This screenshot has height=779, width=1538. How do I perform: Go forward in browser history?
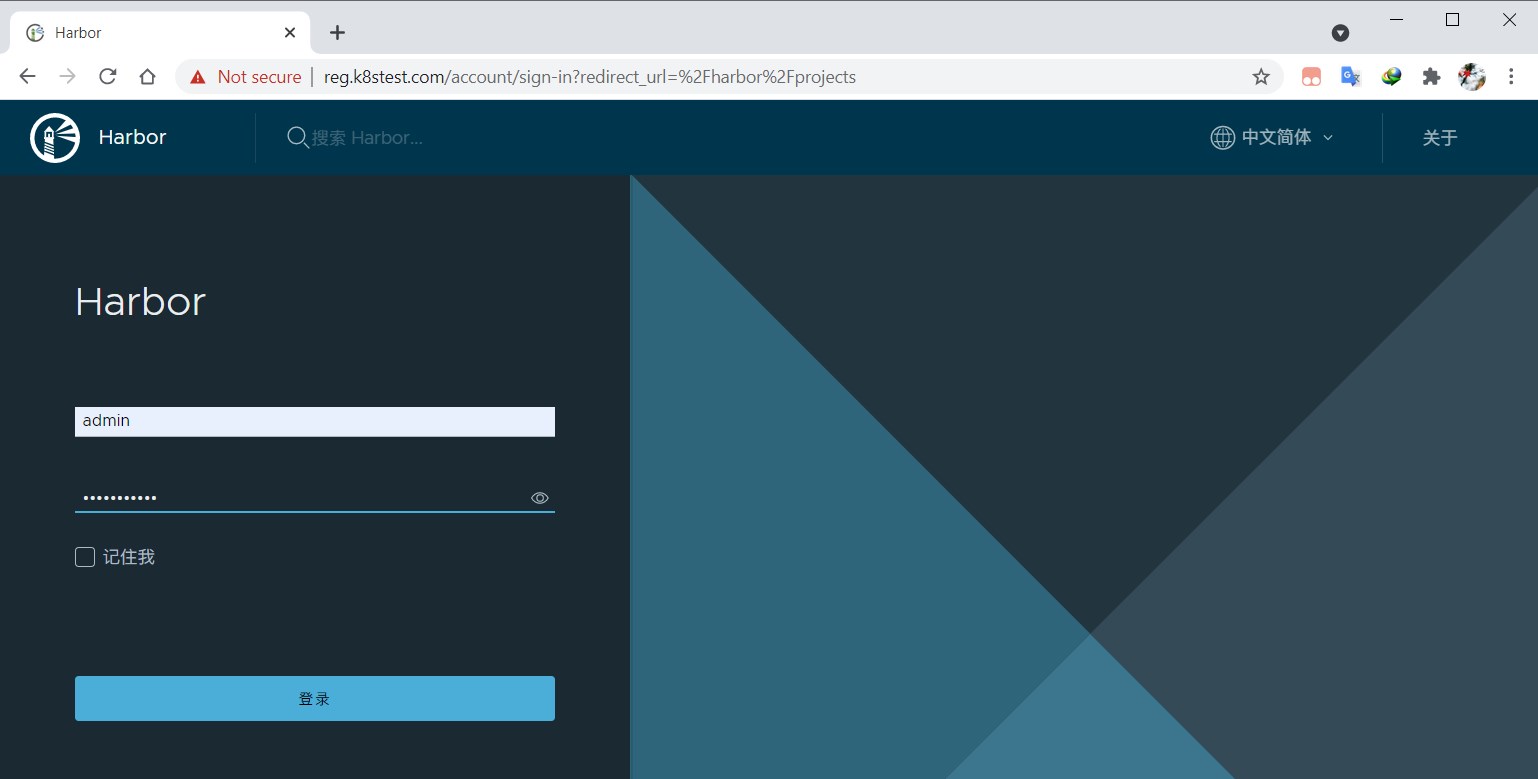[67, 77]
